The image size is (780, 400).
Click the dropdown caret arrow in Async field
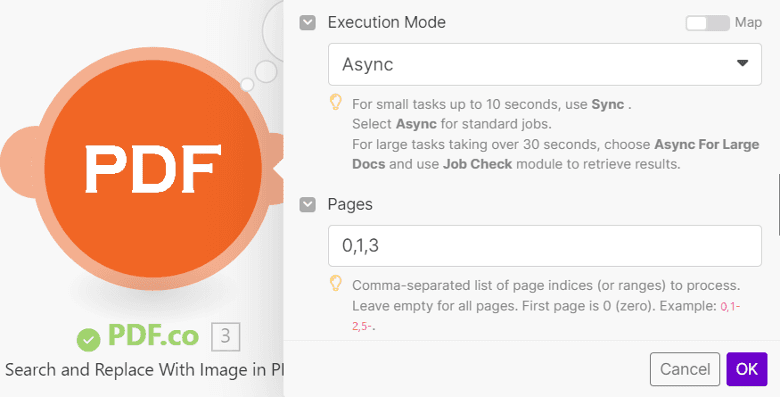[x=742, y=64]
